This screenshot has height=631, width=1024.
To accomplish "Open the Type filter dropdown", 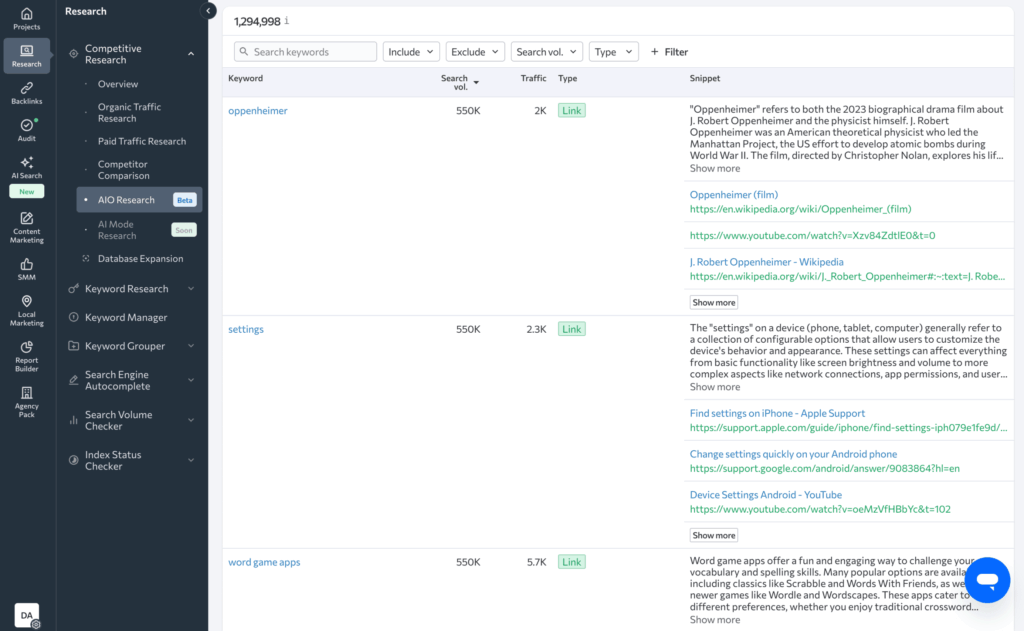I will 613,52.
